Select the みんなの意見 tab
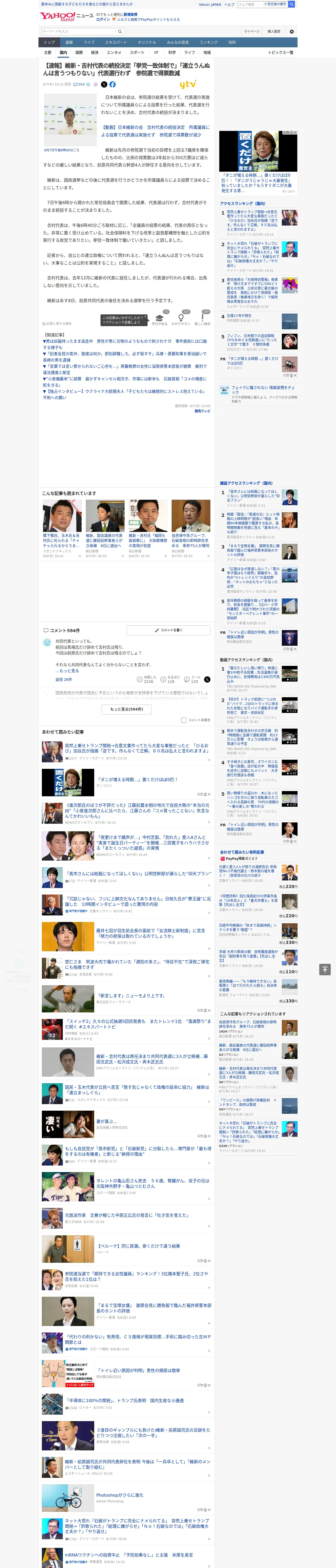 point(177,42)
